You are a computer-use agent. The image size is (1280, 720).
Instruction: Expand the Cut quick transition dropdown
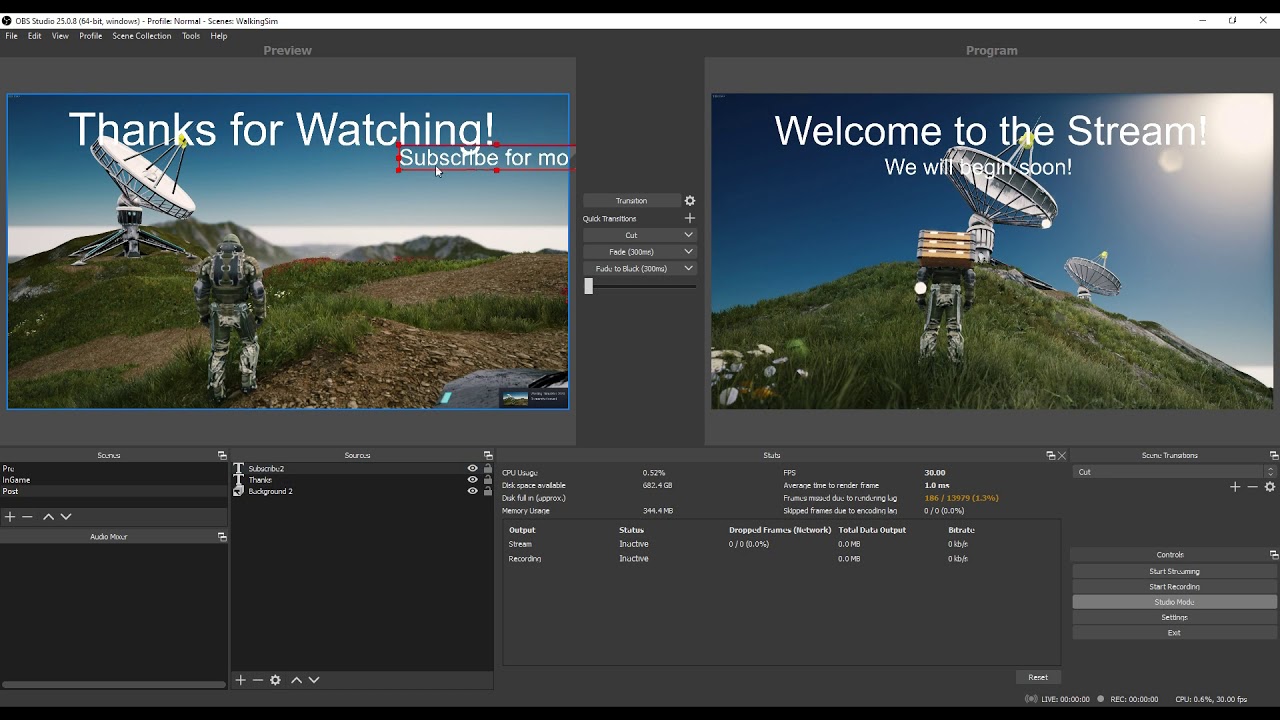pyautogui.click(x=688, y=235)
